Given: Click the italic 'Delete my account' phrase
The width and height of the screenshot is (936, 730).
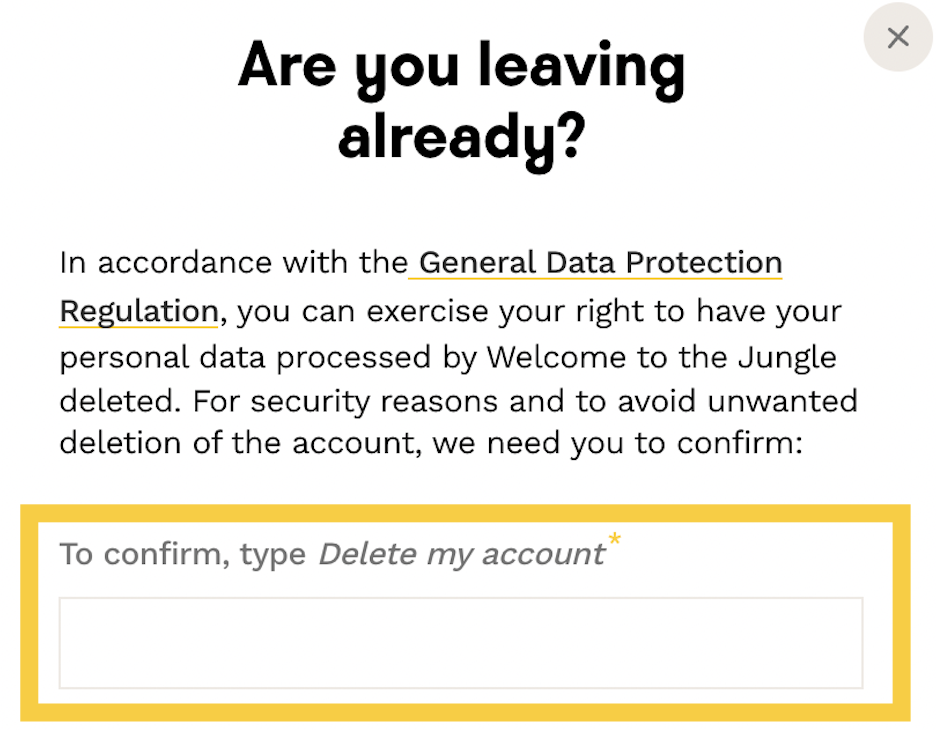Looking at the screenshot, I should [461, 554].
